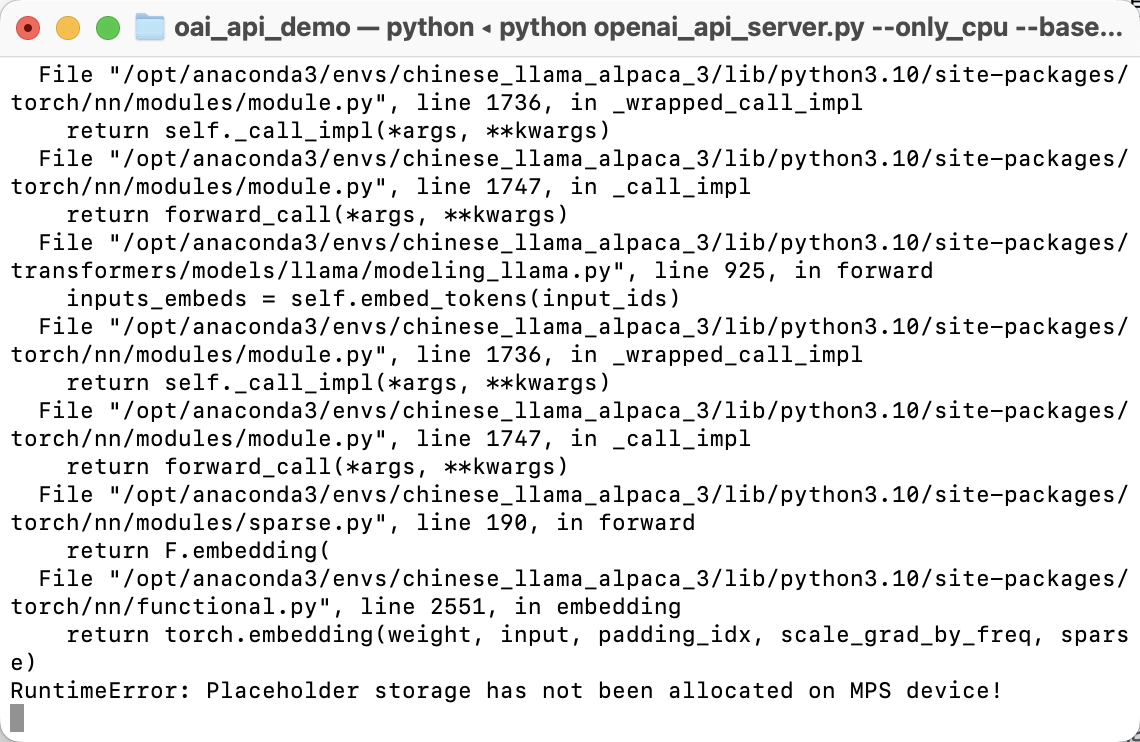The image size is (1140, 742).
Task: Click the RuntimeError message line
Action: (505, 690)
